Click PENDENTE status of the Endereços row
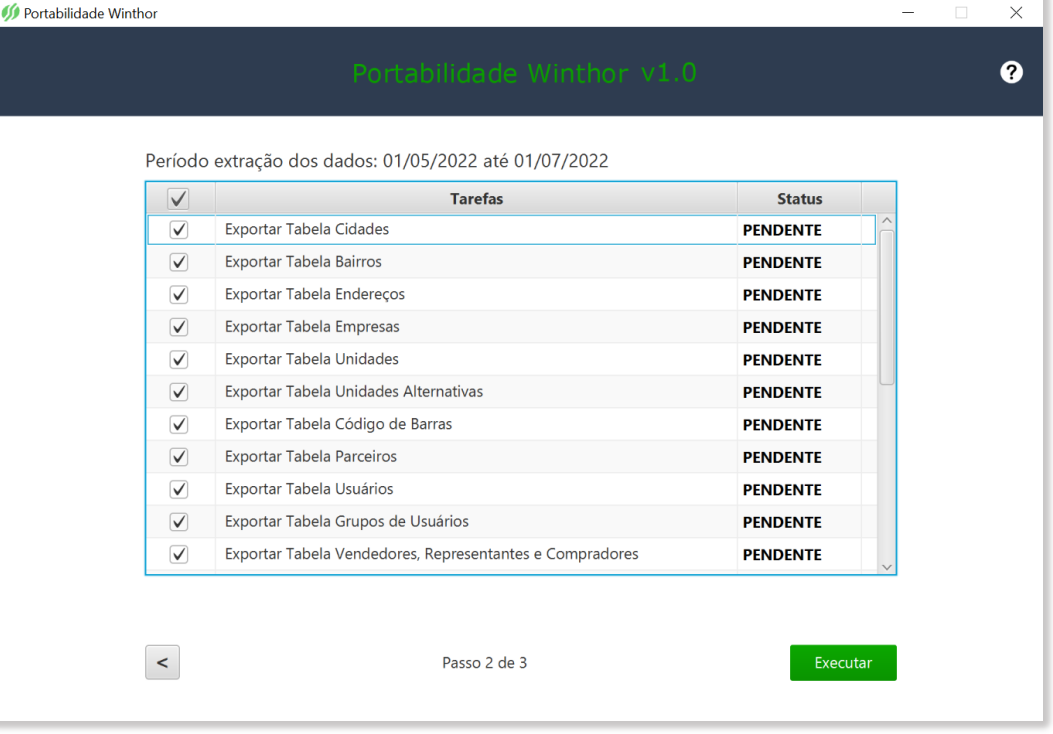Viewport: 1053px width, 734px height. [x=782, y=295]
